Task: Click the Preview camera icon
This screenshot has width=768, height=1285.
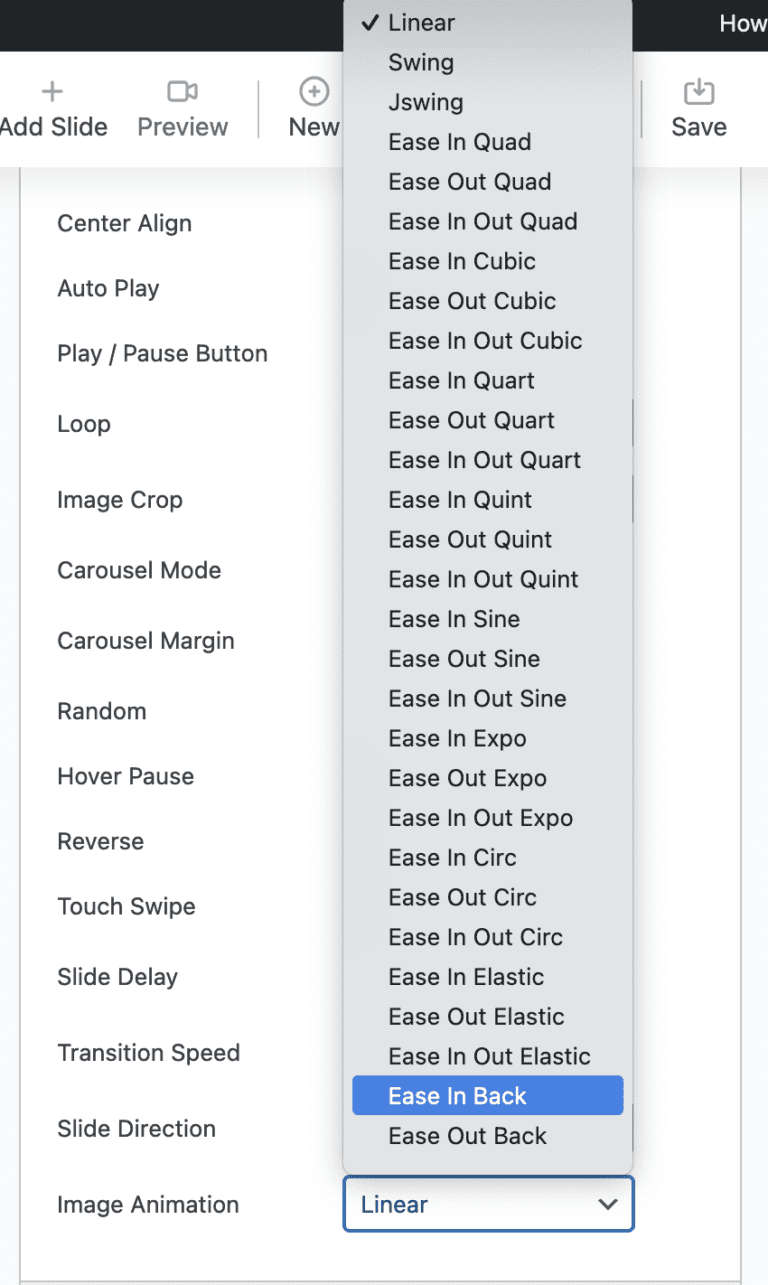Action: (x=182, y=90)
